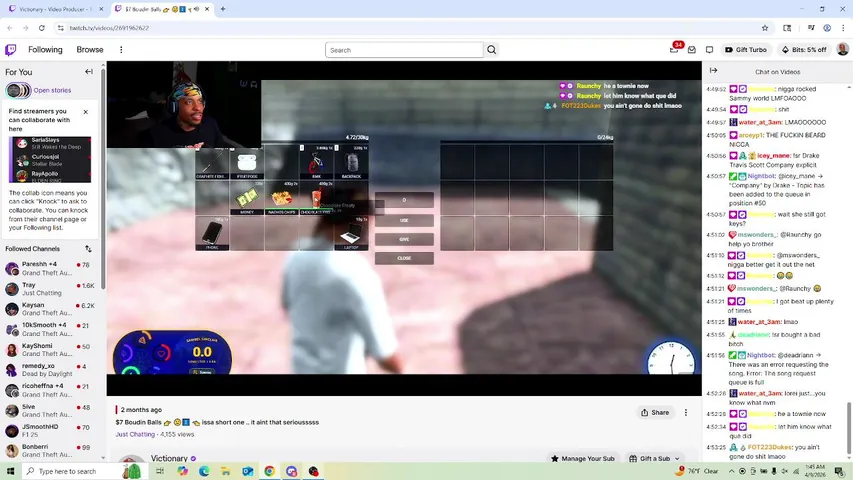Image resolution: width=853 pixels, height=480 pixels.
Task: Open stories in the sidebar
Action: pos(52,90)
